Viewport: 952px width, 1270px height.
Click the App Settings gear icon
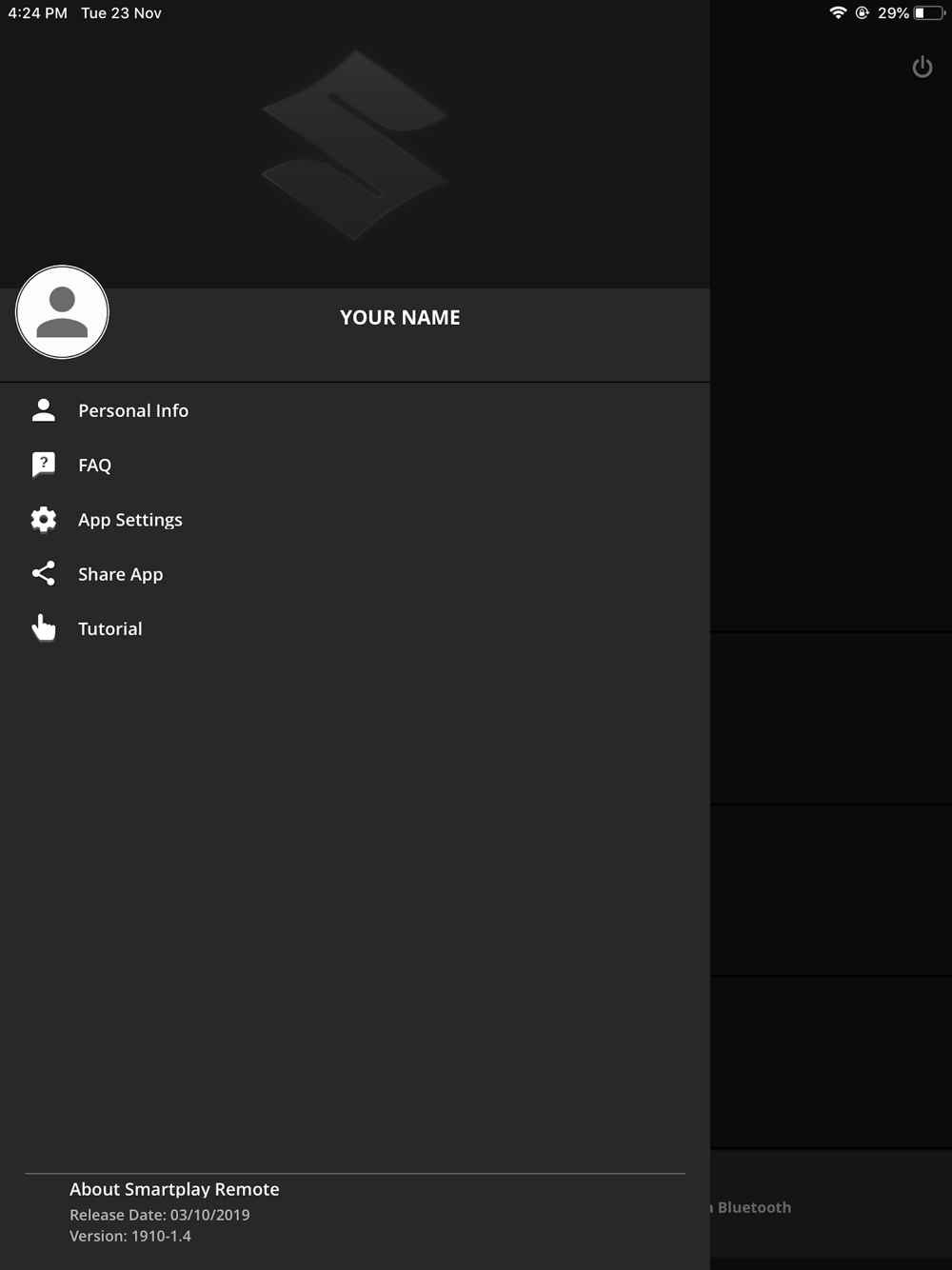tap(44, 519)
